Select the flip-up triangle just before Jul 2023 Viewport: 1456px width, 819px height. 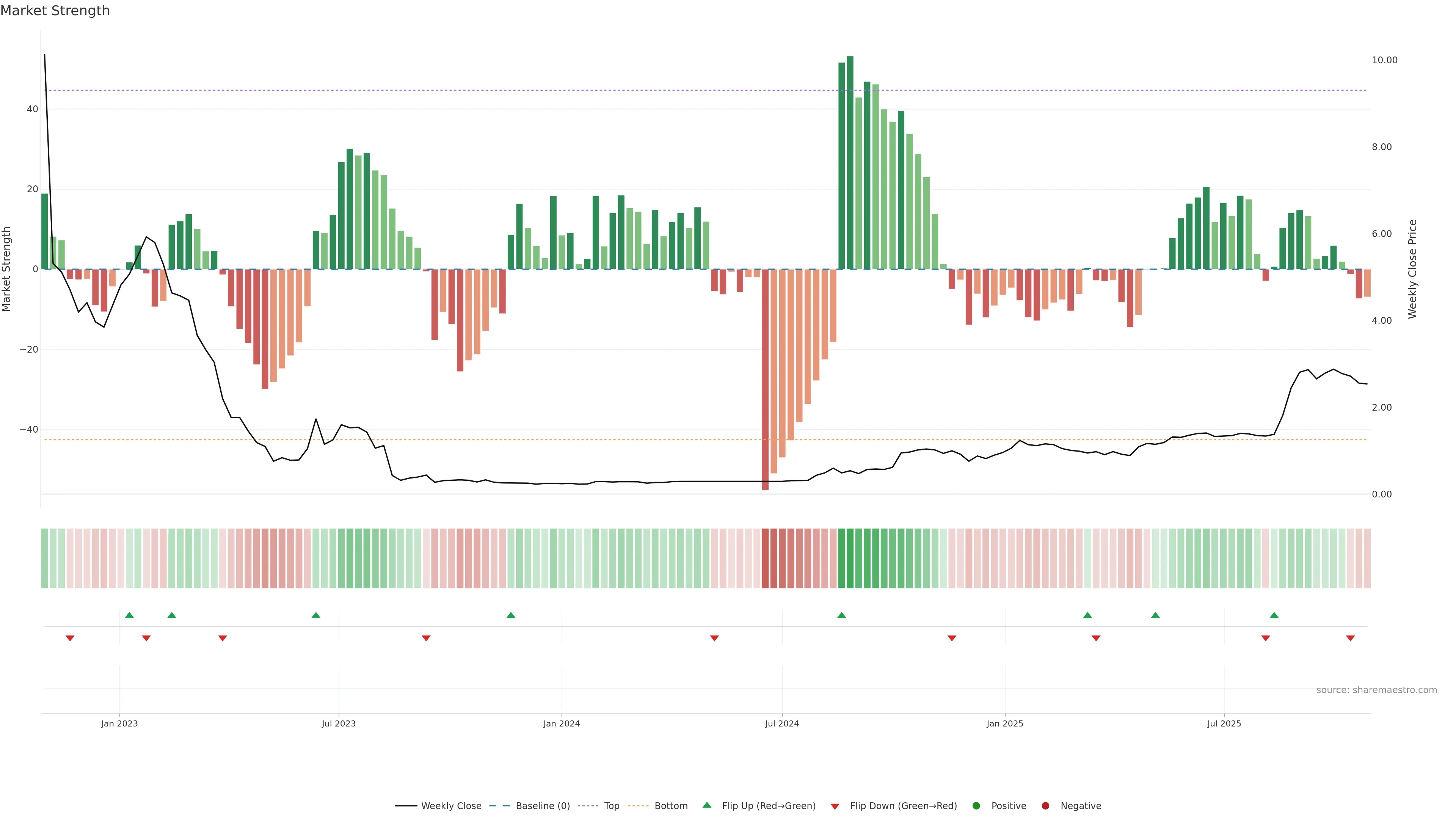click(316, 615)
